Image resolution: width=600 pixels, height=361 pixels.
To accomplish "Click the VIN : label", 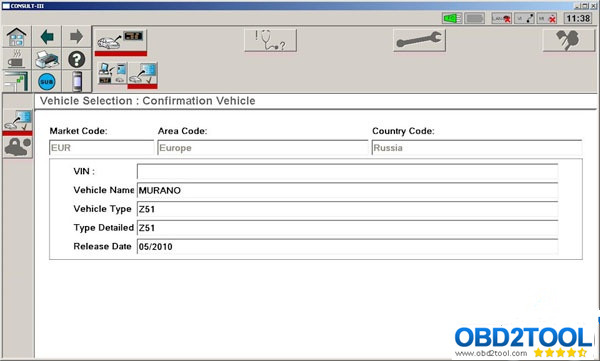I will click(x=84, y=171).
